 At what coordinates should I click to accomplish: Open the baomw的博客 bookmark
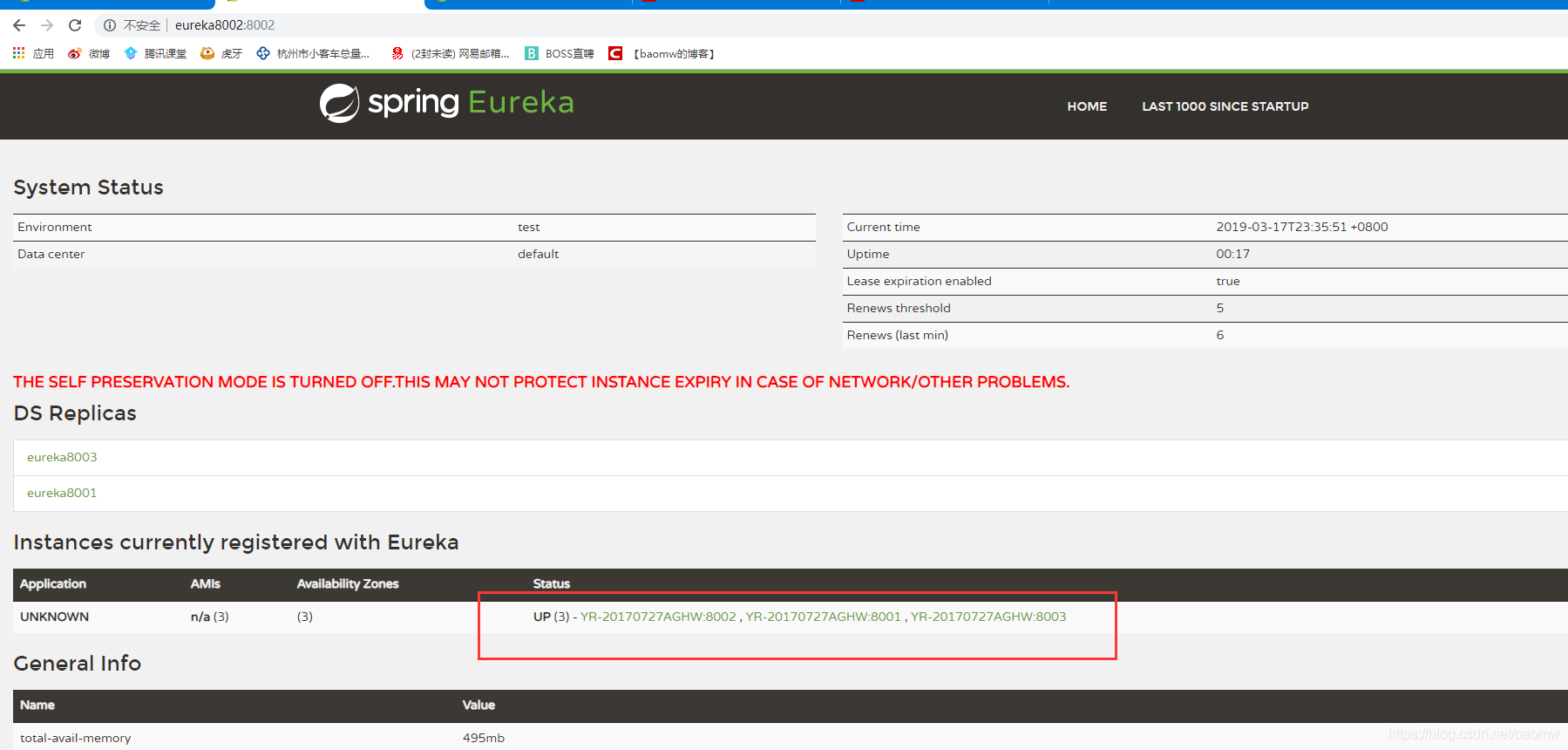click(x=662, y=53)
